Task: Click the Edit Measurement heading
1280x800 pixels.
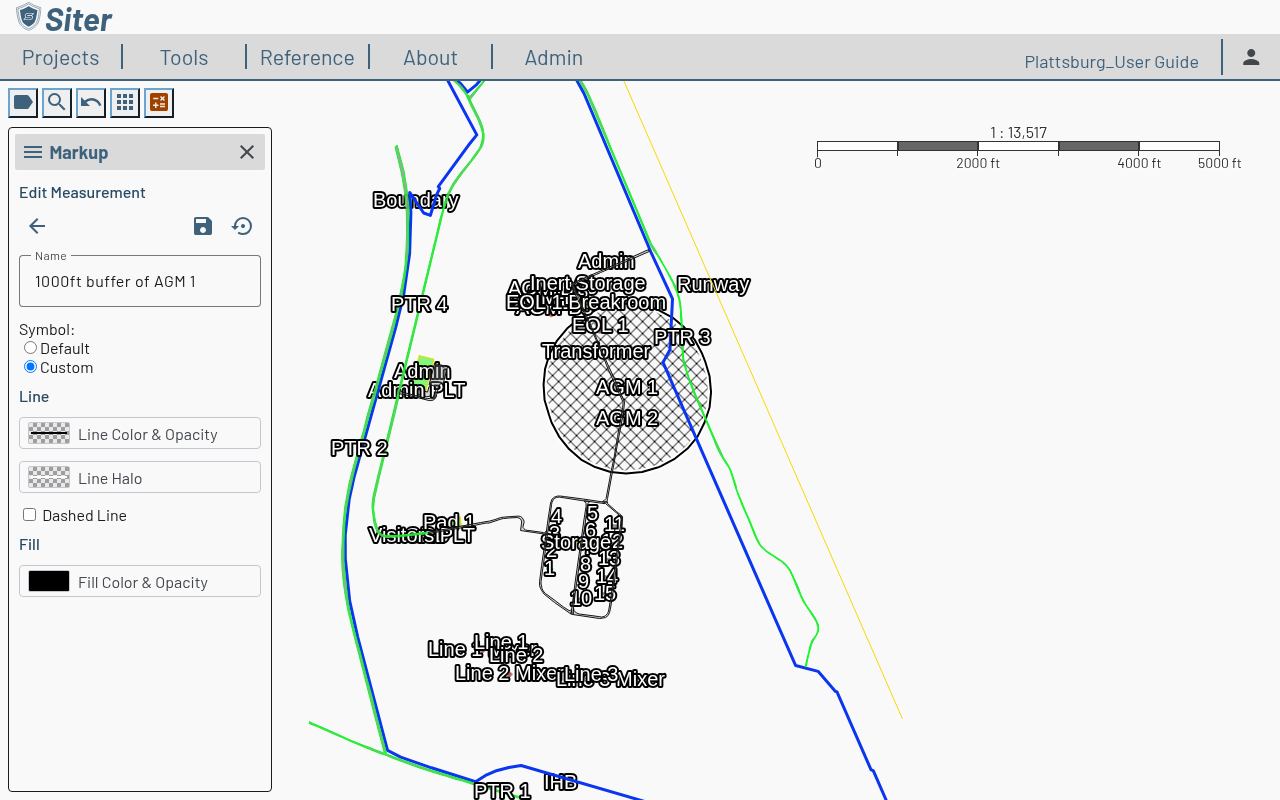Action: 82,192
